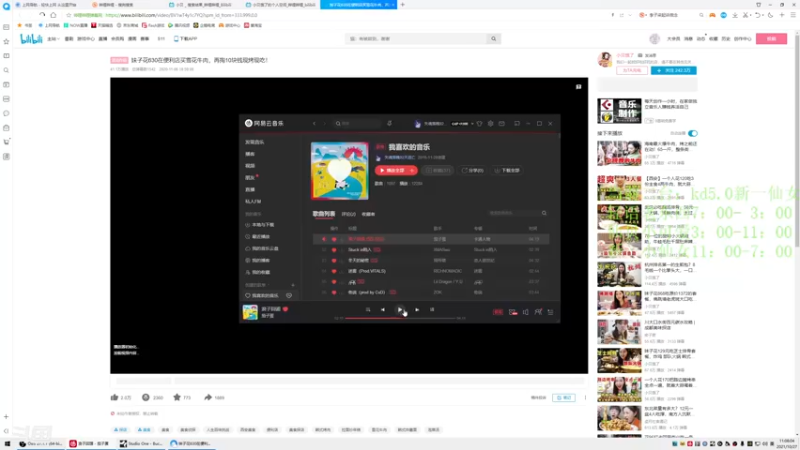Skip to previous track in NetEase player

point(383,310)
